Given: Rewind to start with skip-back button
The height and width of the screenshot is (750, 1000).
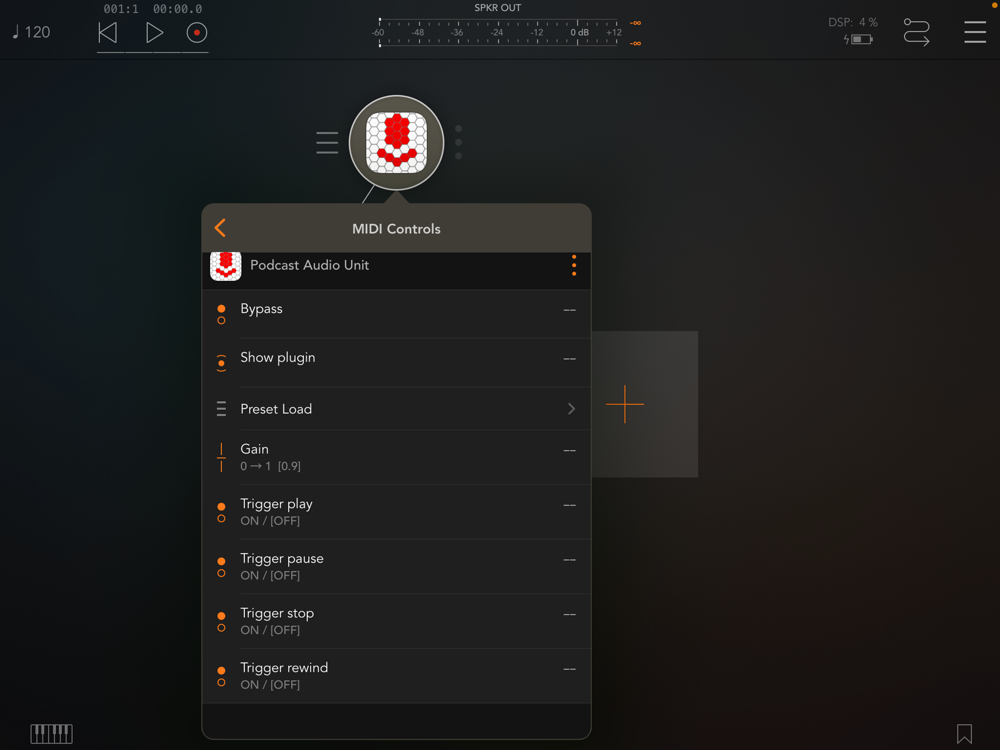Looking at the screenshot, I should tap(107, 33).
